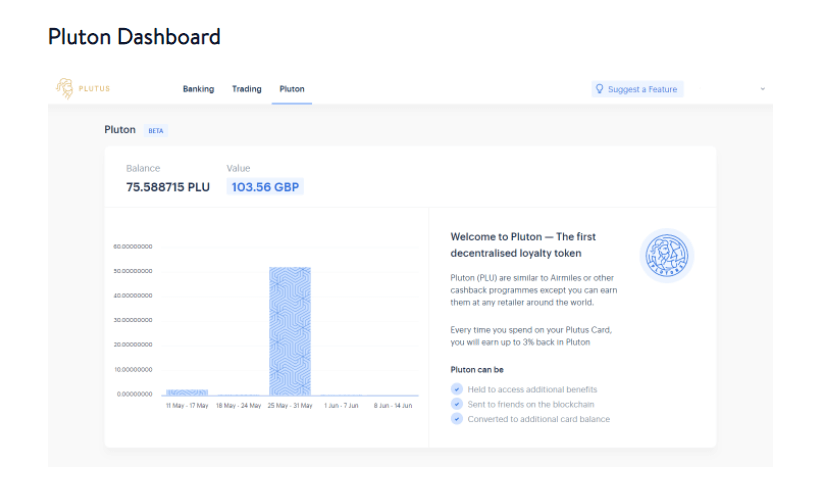831x483 pixels.
Task: Click the 75.588715 PLU balance text
Action: click(168, 187)
